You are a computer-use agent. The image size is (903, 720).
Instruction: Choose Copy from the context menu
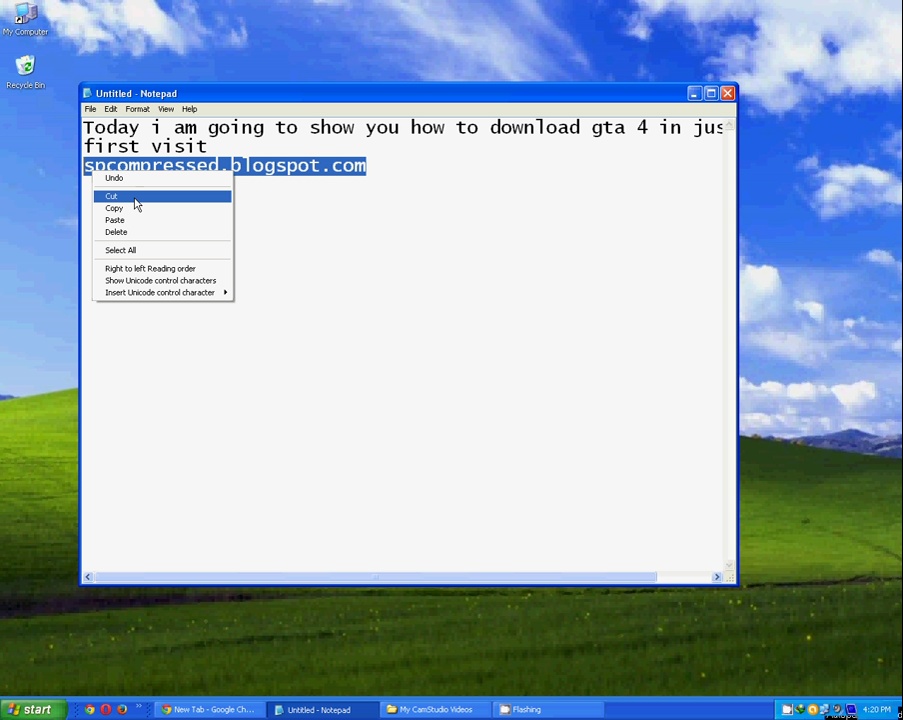(x=162, y=209)
